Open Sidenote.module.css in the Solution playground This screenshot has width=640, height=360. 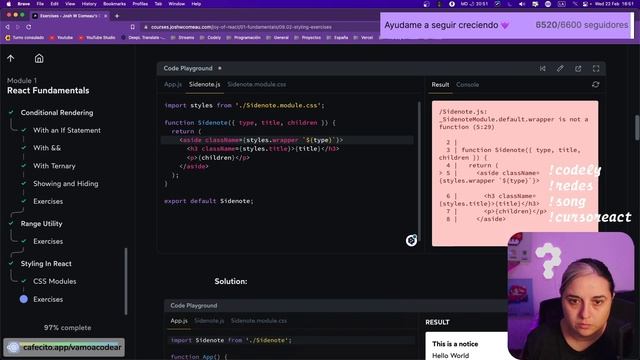tap(259, 321)
